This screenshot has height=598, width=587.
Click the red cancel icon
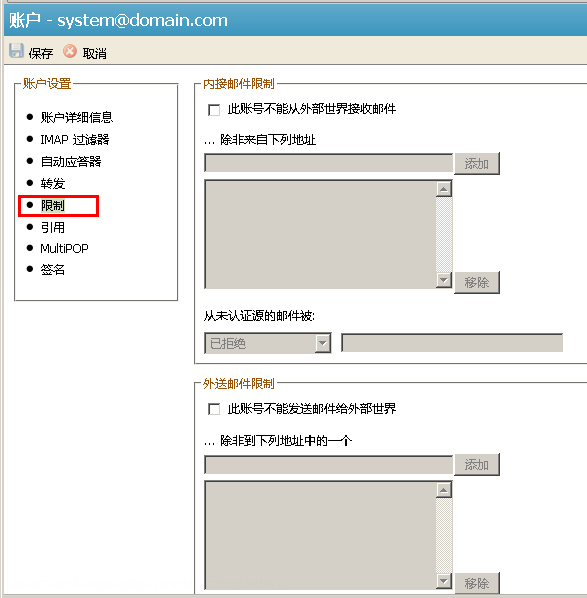click(x=70, y=51)
